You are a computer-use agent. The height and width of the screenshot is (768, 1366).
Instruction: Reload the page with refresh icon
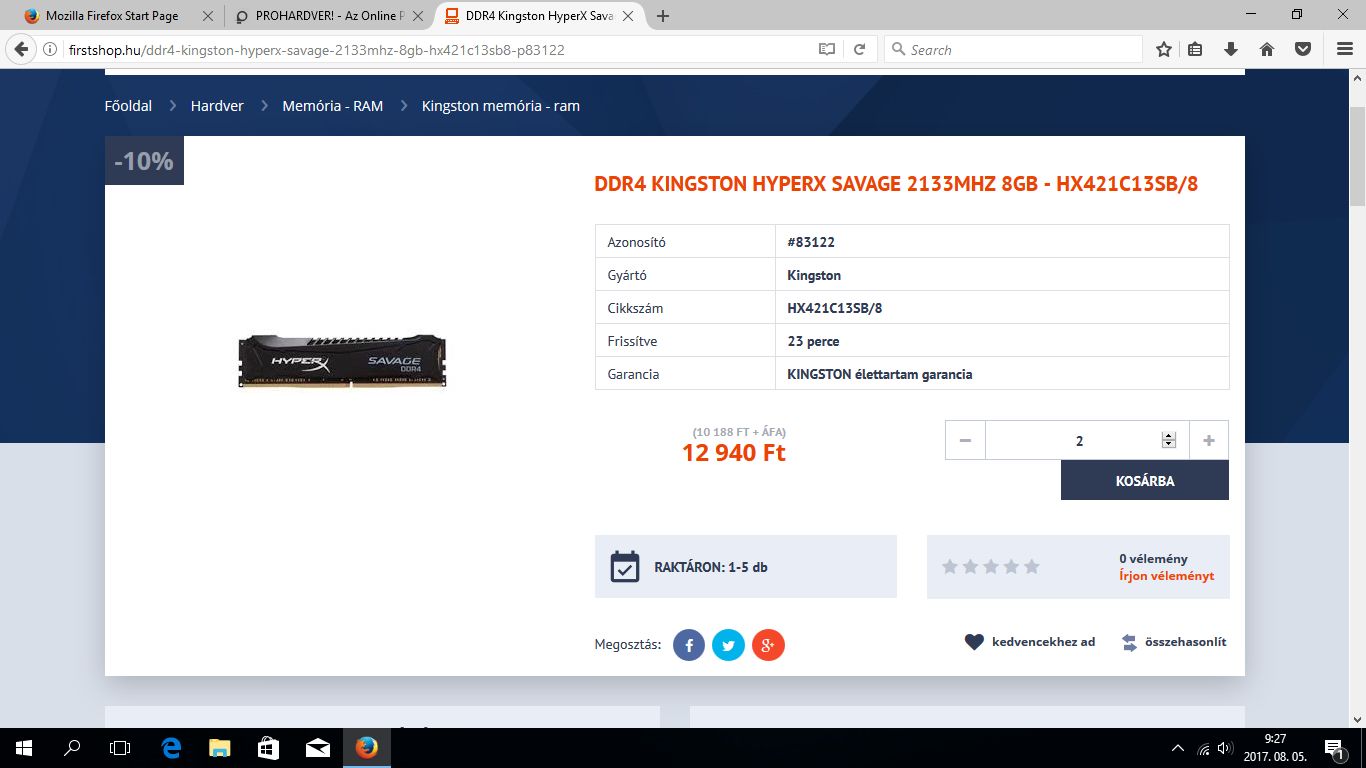pyautogui.click(x=859, y=49)
